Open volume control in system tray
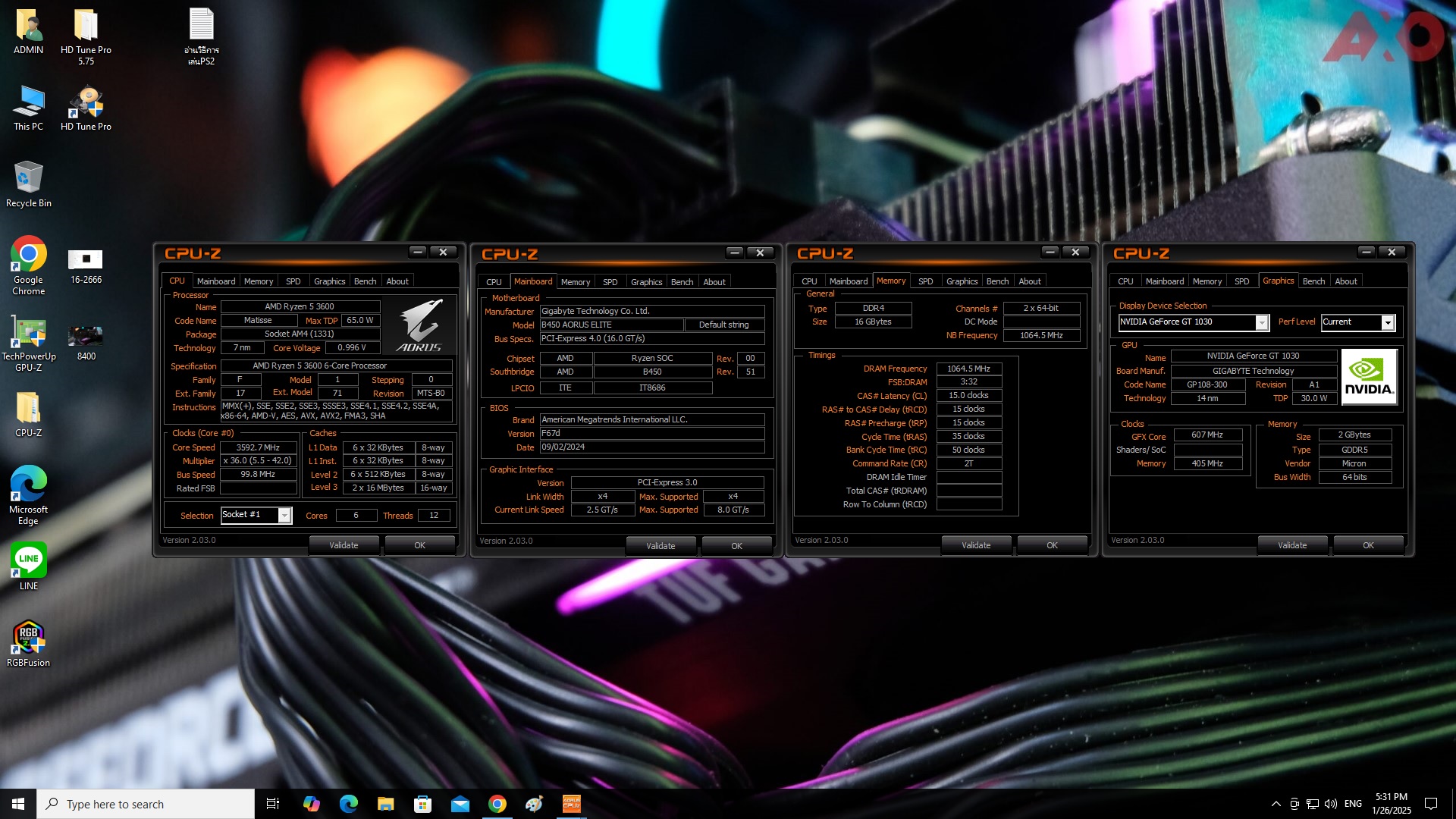The image size is (1456, 819). click(1330, 804)
